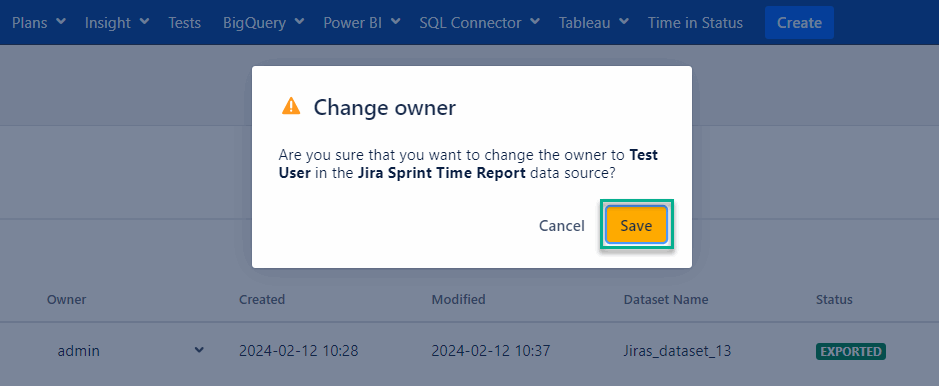Cancel the Change owner dialog
The image size is (939, 386).
(x=562, y=226)
